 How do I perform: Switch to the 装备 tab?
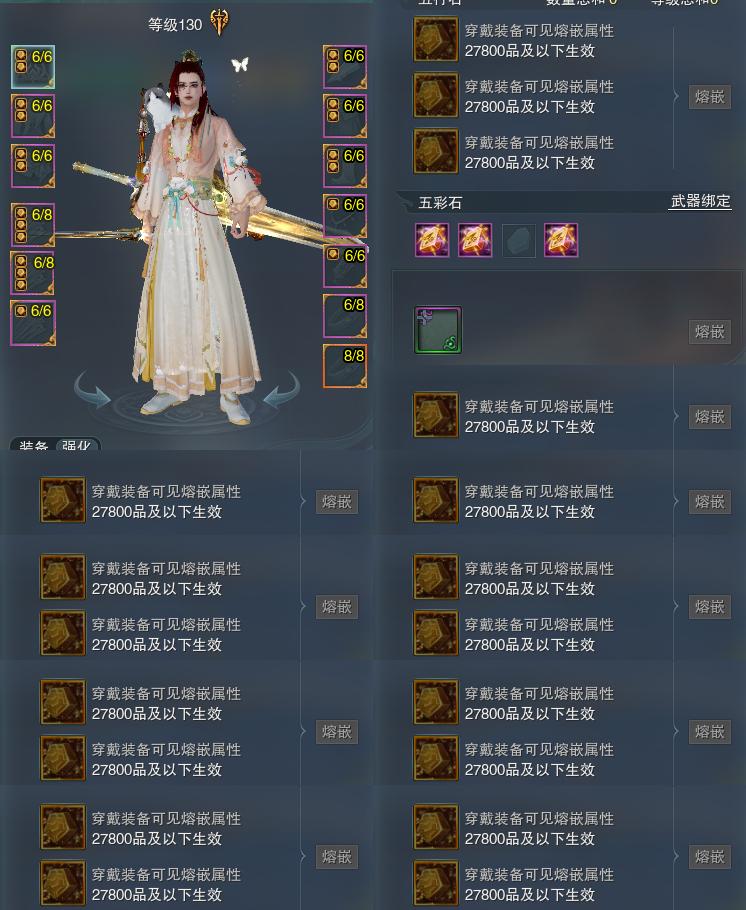(x=33, y=445)
